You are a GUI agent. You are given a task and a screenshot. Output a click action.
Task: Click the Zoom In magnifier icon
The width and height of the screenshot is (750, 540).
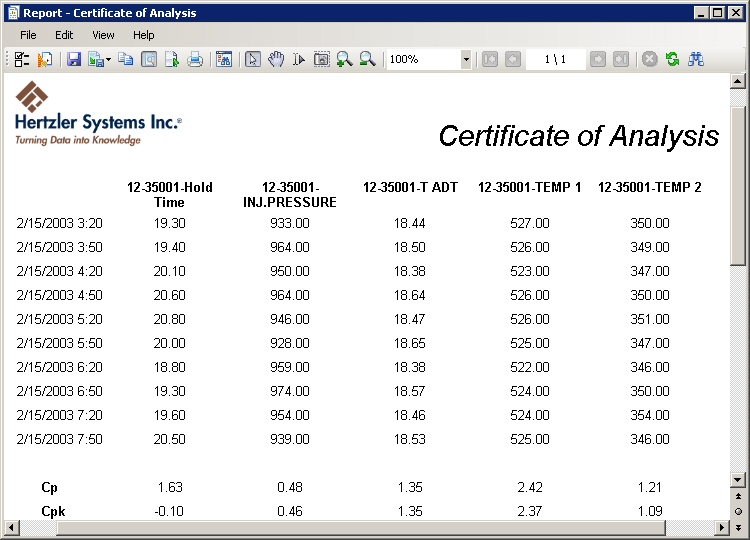(x=344, y=60)
